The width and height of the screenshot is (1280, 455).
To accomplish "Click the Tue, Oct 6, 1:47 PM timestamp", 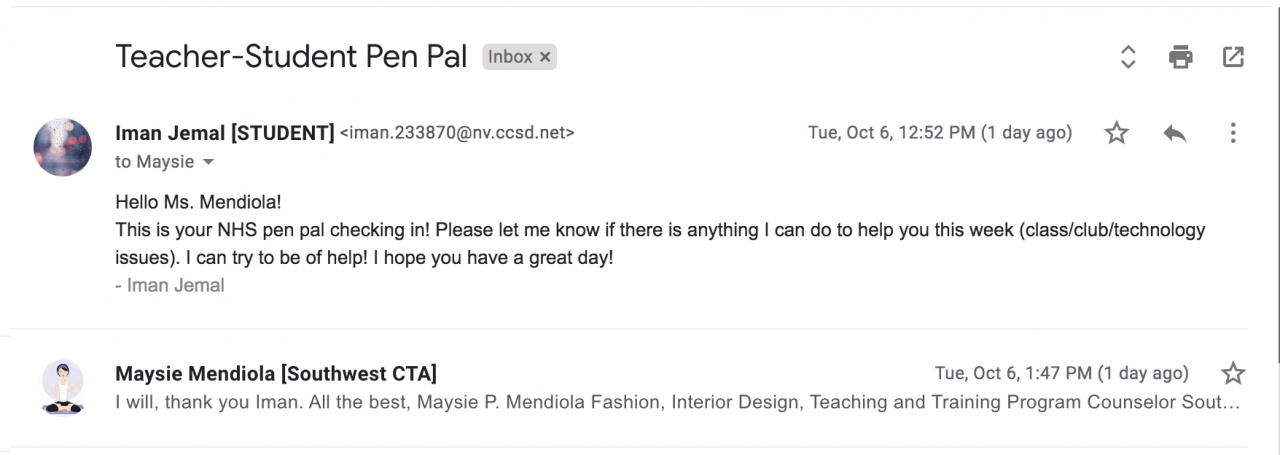I will (1061, 374).
